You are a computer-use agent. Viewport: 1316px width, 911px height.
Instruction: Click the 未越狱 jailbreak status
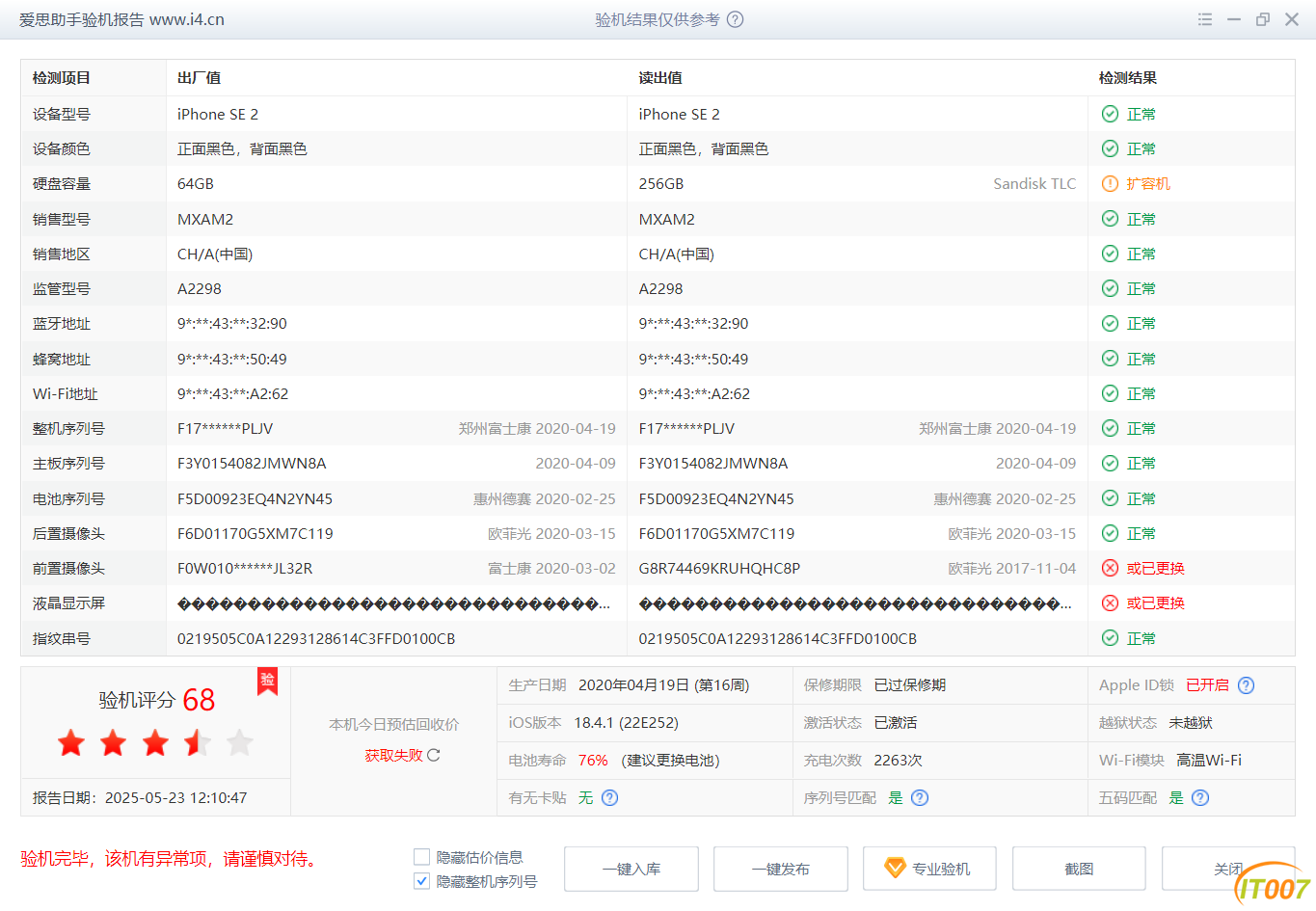[1191, 722]
